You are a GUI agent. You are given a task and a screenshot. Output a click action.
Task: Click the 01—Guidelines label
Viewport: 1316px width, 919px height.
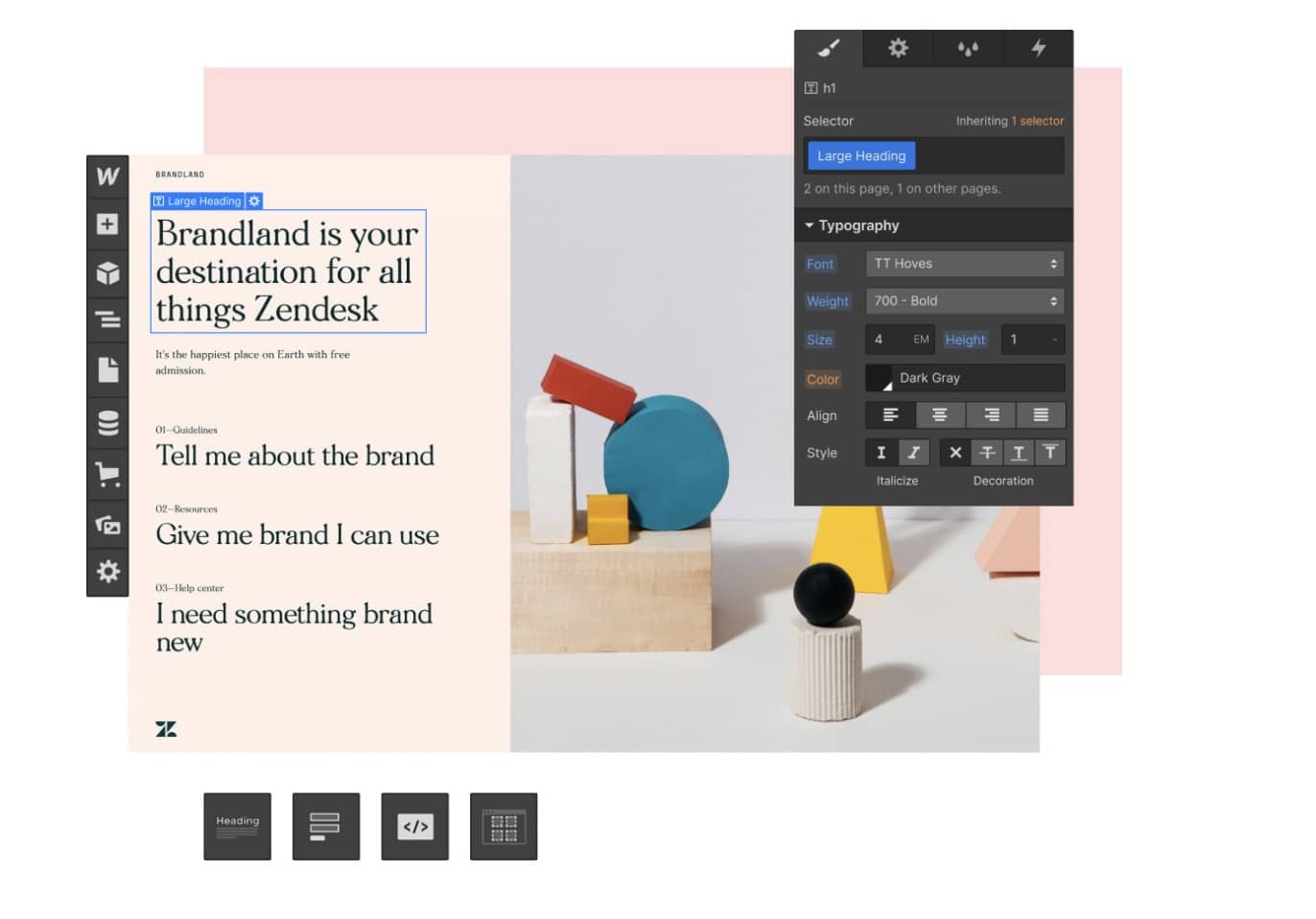pos(187,430)
